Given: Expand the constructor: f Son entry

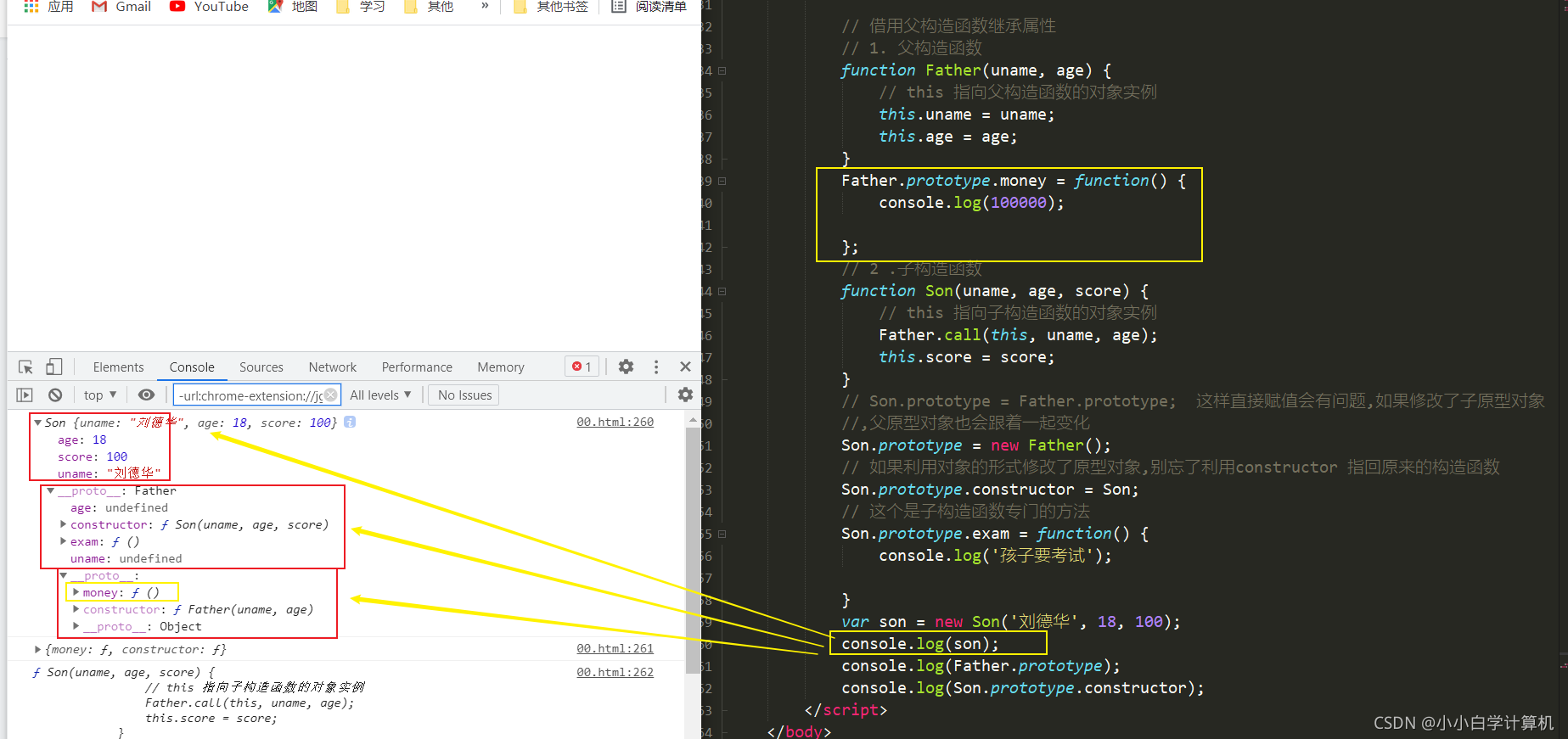Looking at the screenshot, I should coord(63,524).
